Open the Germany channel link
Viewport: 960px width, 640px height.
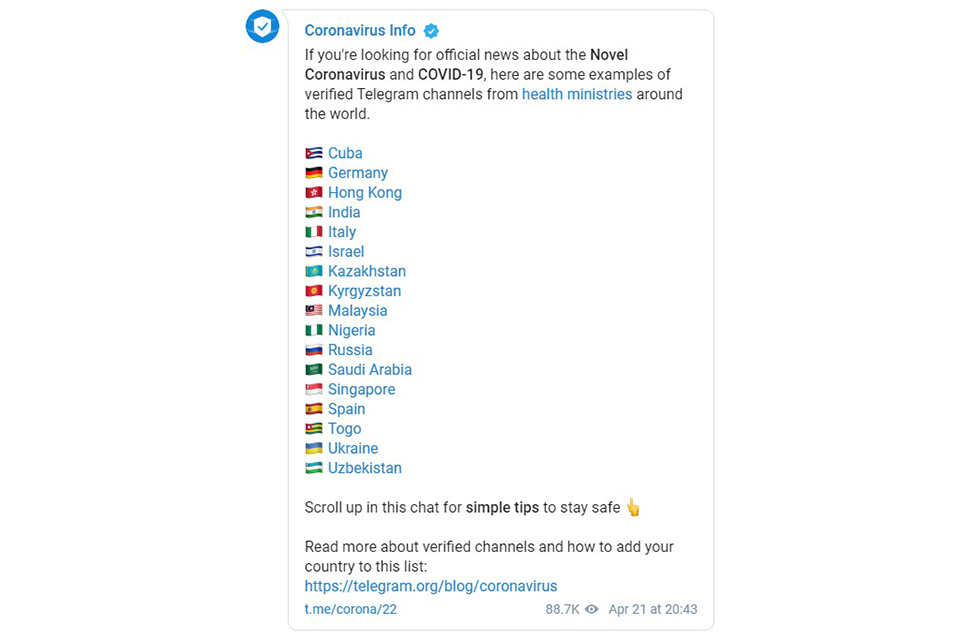pyautogui.click(x=358, y=173)
